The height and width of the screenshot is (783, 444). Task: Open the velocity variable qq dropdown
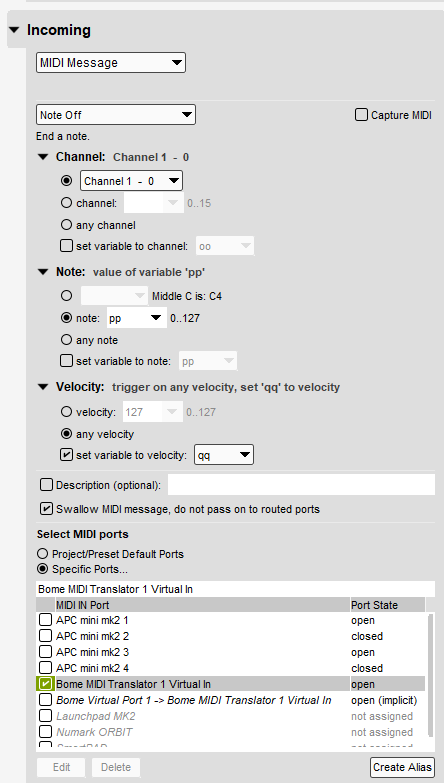(224, 455)
